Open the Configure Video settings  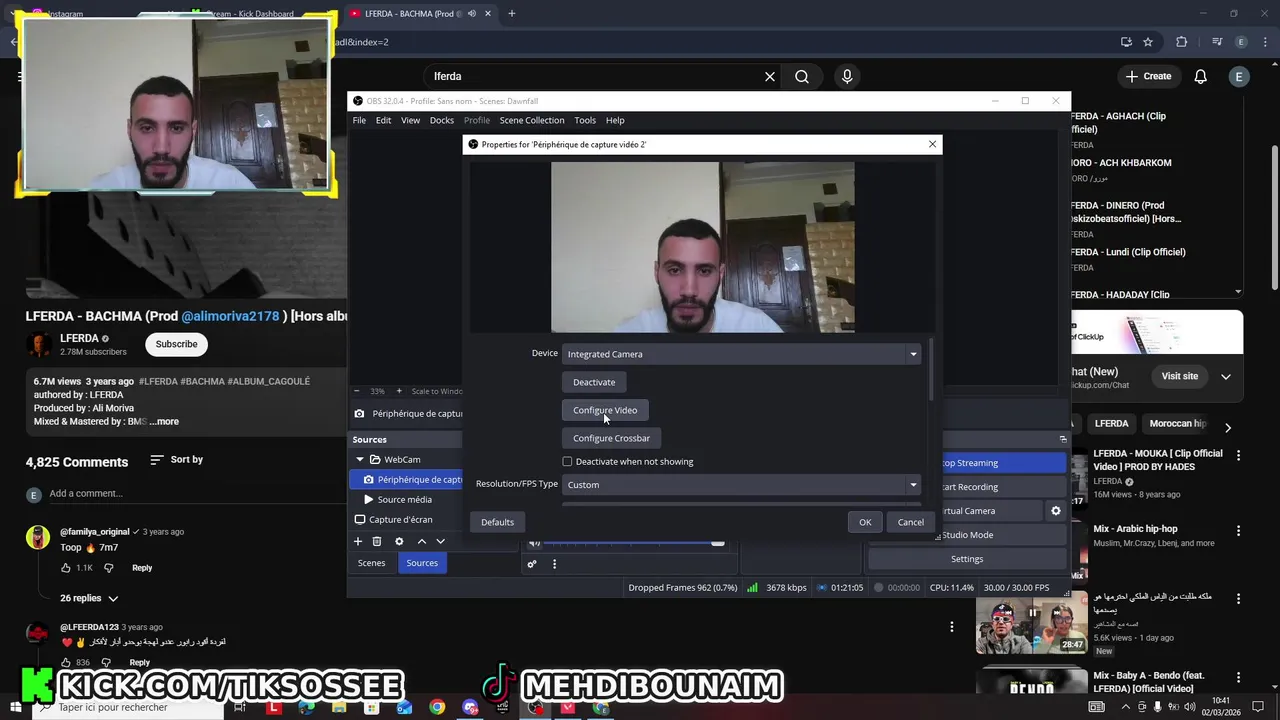(x=605, y=410)
